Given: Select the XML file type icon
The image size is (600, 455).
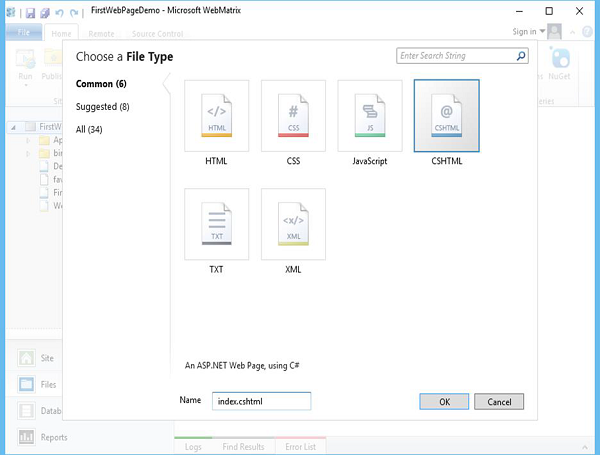Looking at the screenshot, I should tap(293, 224).
